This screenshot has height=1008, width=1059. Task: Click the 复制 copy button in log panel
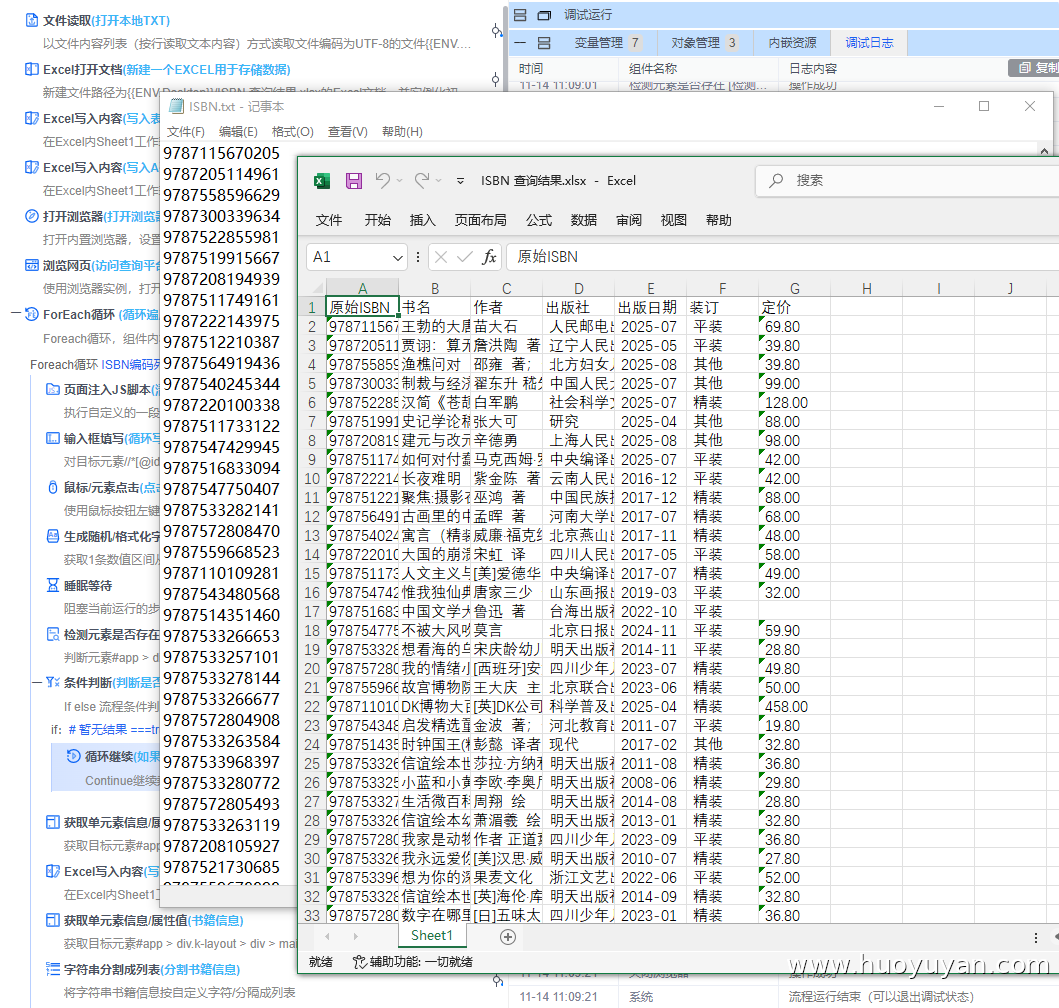[1037, 68]
